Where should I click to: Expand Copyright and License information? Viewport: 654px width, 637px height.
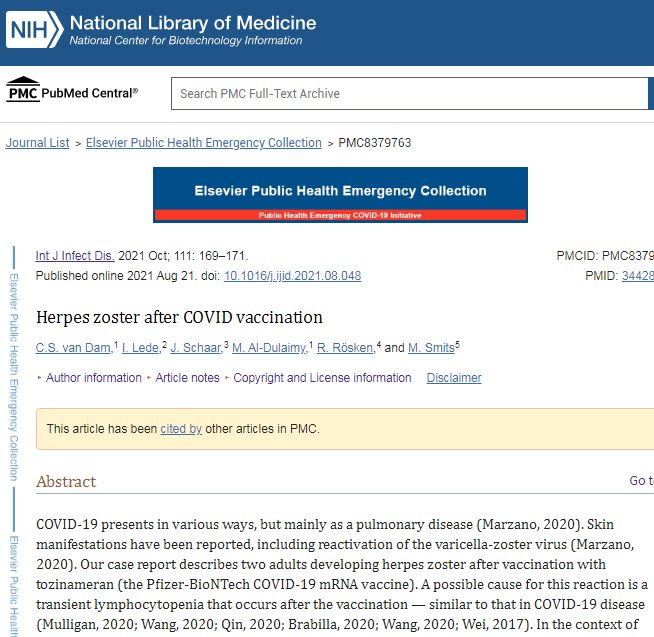coord(322,378)
